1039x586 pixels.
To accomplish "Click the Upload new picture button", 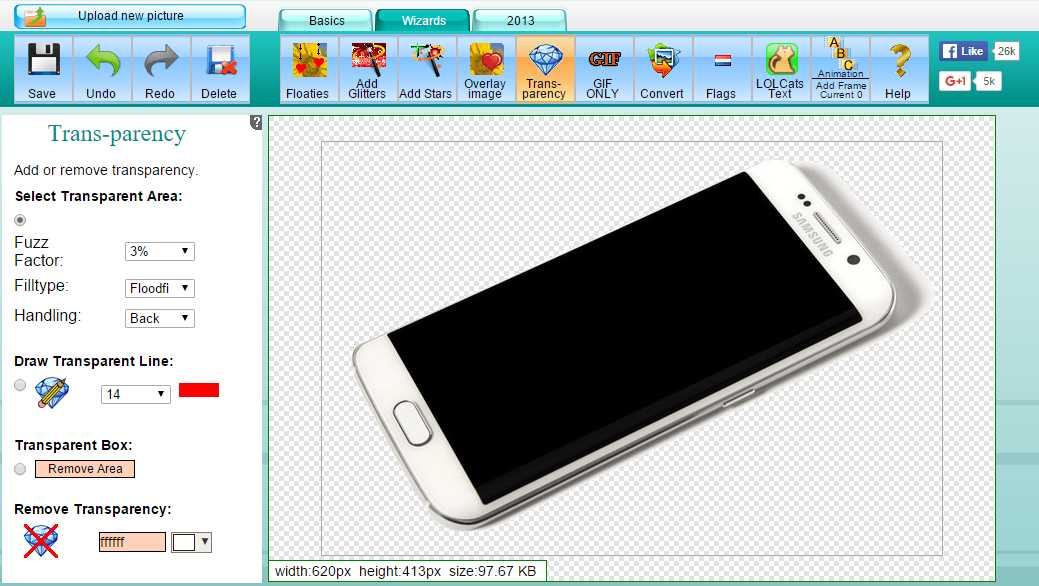I will (130, 16).
